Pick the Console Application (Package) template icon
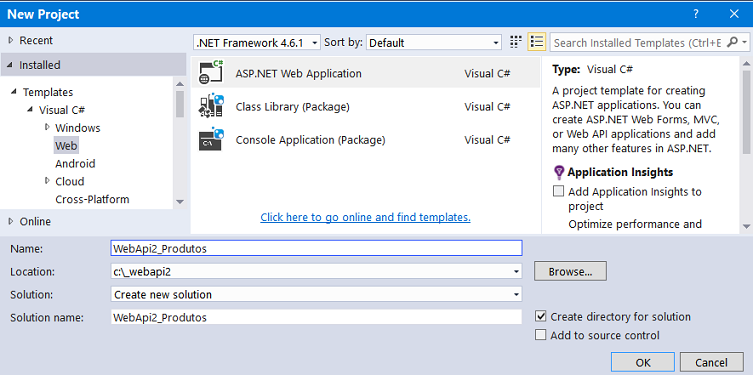Image resolution: width=753 pixels, height=375 pixels. [x=211, y=140]
